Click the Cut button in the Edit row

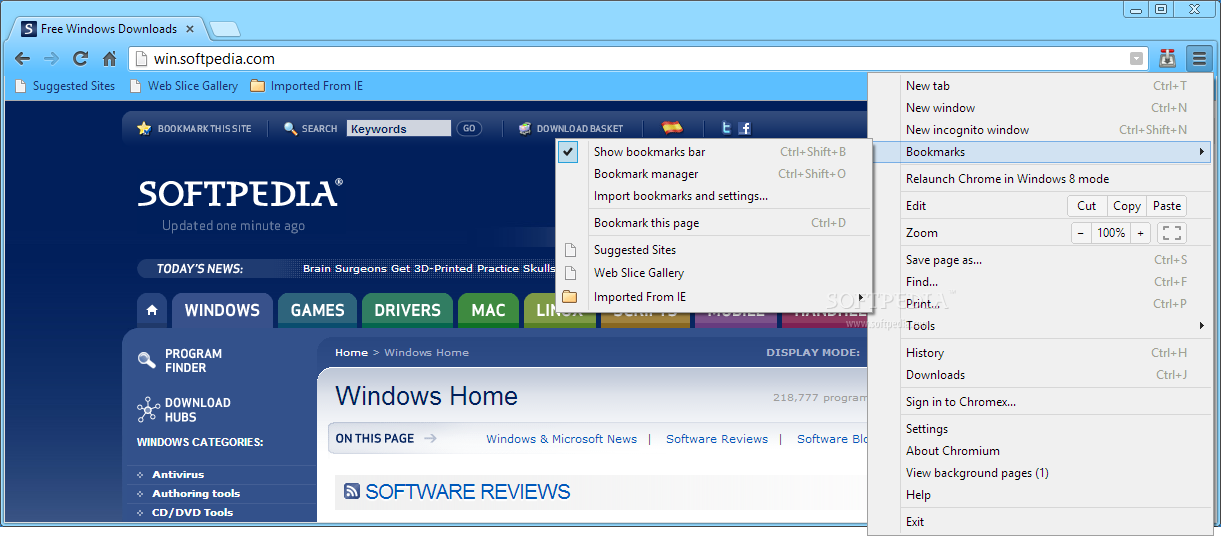[1087, 206]
